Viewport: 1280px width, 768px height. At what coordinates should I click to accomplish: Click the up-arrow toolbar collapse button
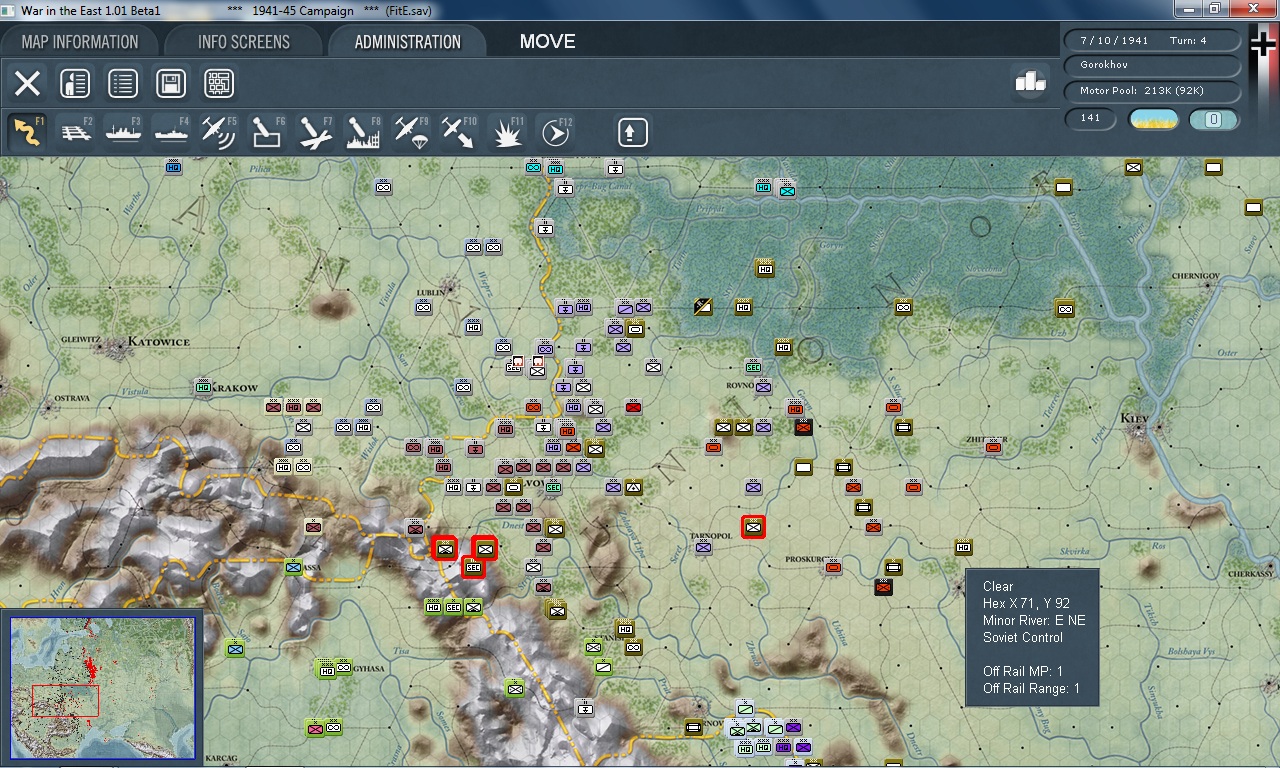(633, 132)
